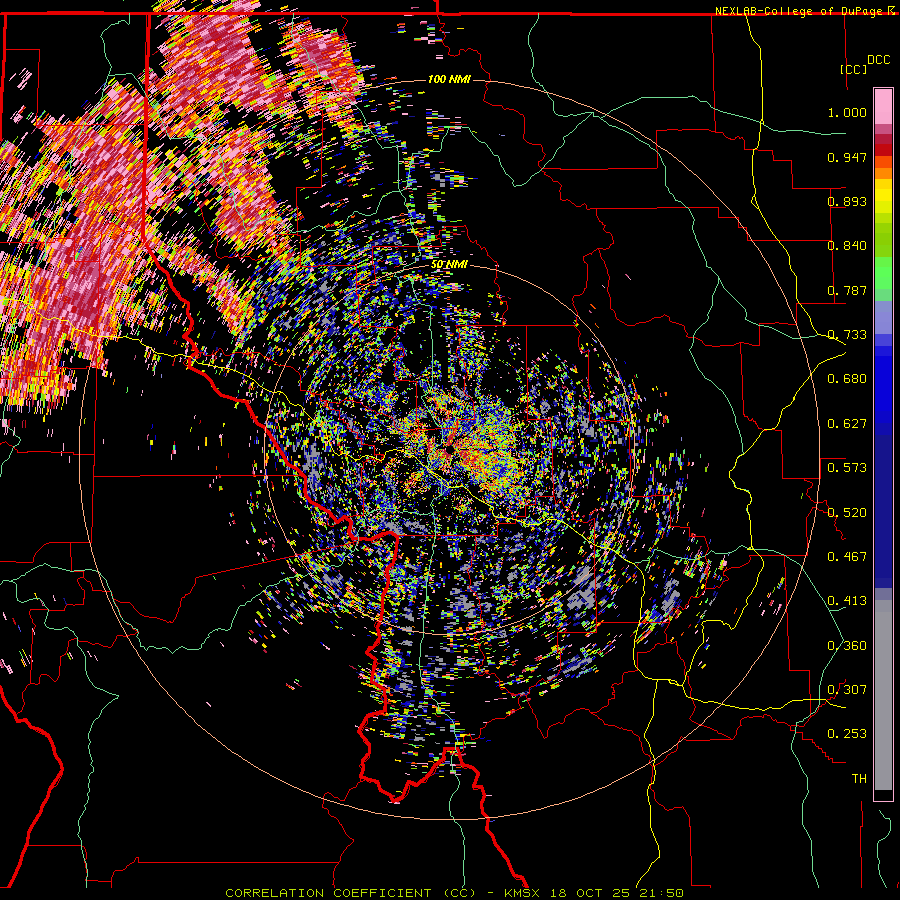This screenshot has width=900, height=900.
Task: Click the TH threshold label
Action: (859, 779)
